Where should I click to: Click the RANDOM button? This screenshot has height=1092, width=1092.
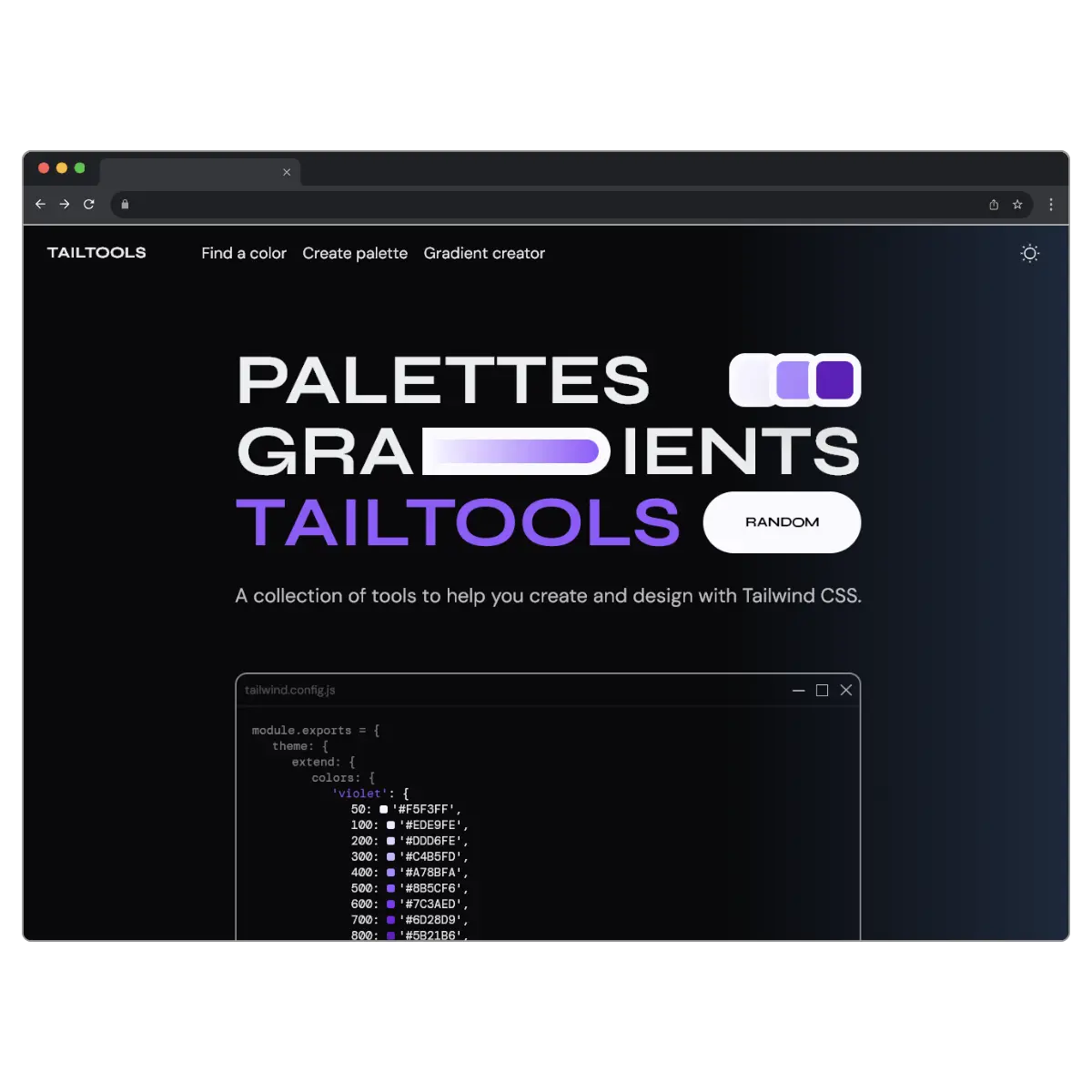783,522
